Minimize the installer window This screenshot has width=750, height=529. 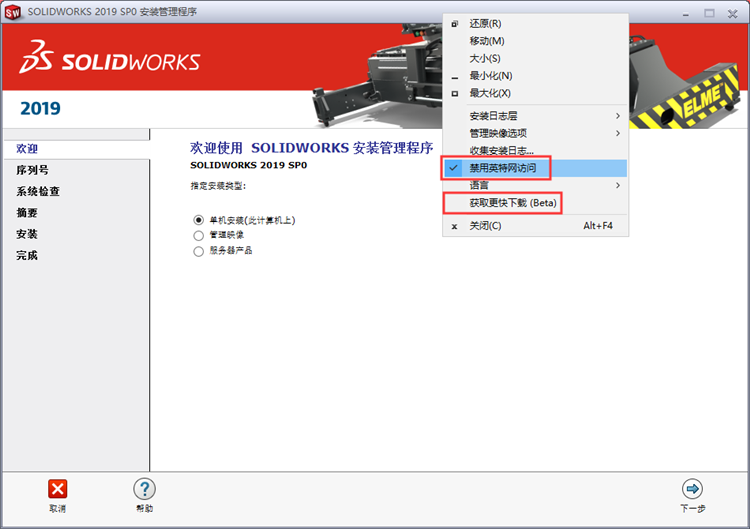tap(686, 14)
